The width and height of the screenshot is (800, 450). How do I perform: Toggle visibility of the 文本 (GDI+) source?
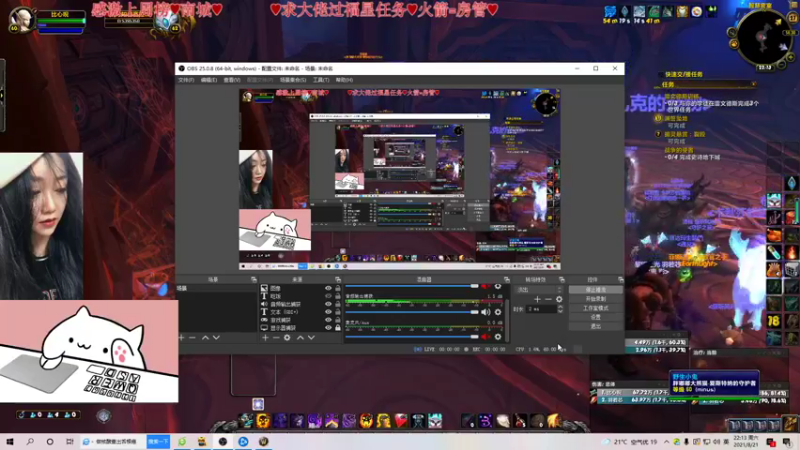tap(328, 312)
